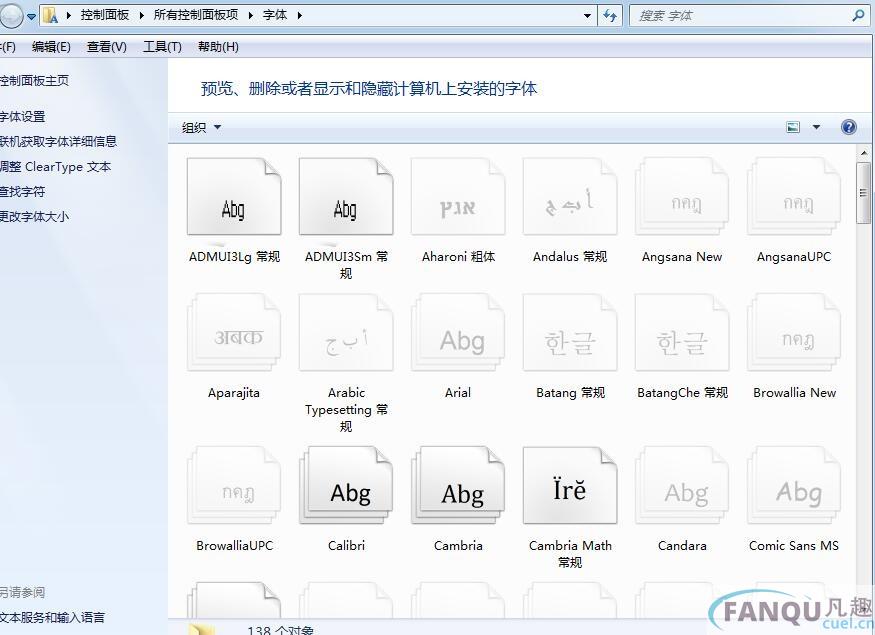Go to 控制面板主页 link
This screenshot has height=635, width=875.
34,81
